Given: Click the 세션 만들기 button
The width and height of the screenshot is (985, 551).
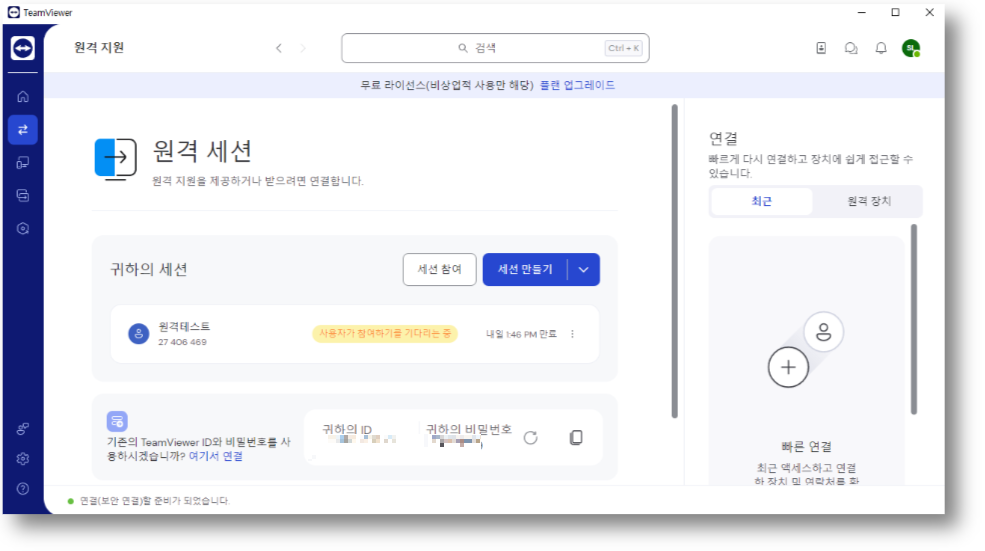Looking at the screenshot, I should (525, 270).
